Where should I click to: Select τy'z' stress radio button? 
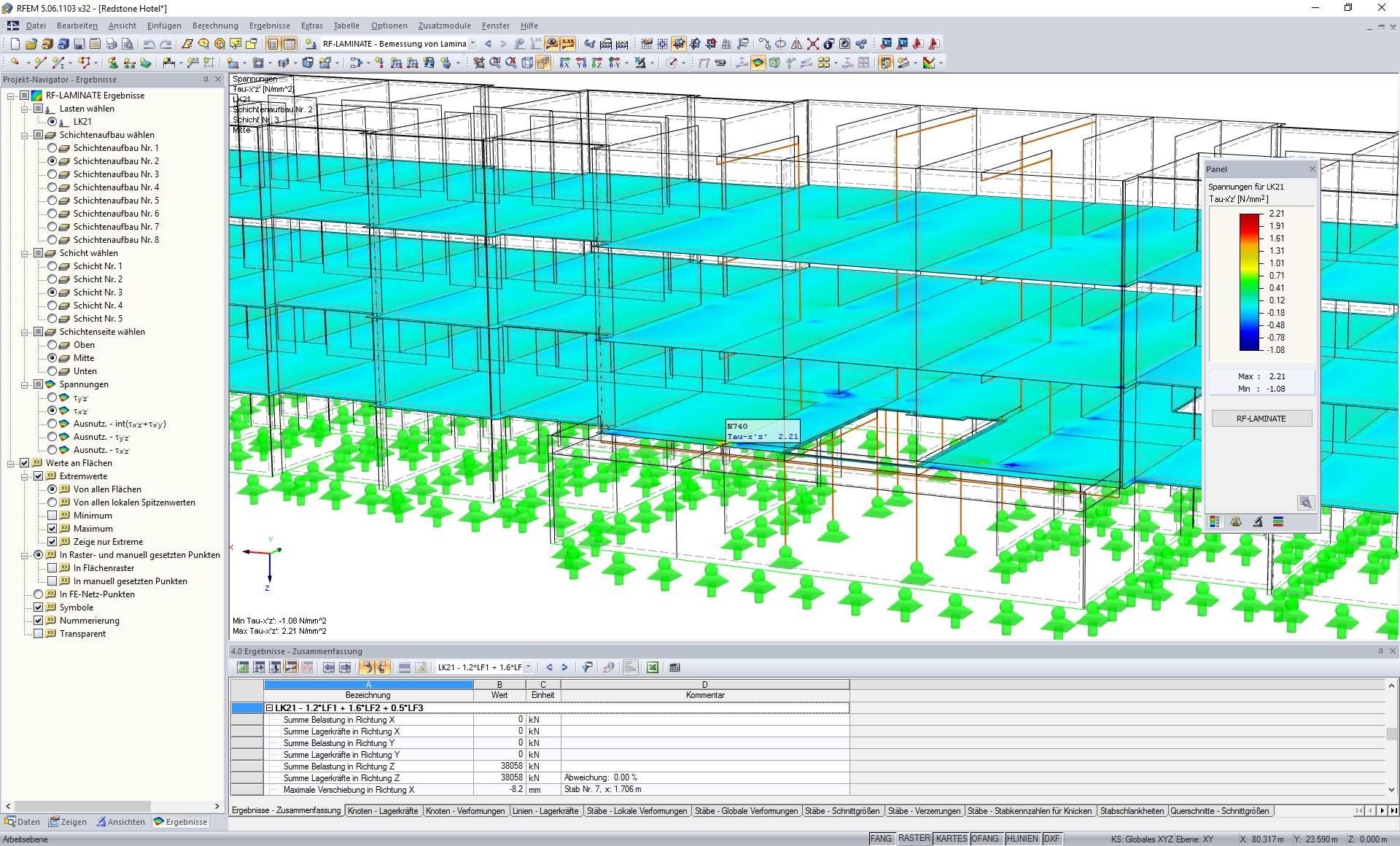coord(52,397)
